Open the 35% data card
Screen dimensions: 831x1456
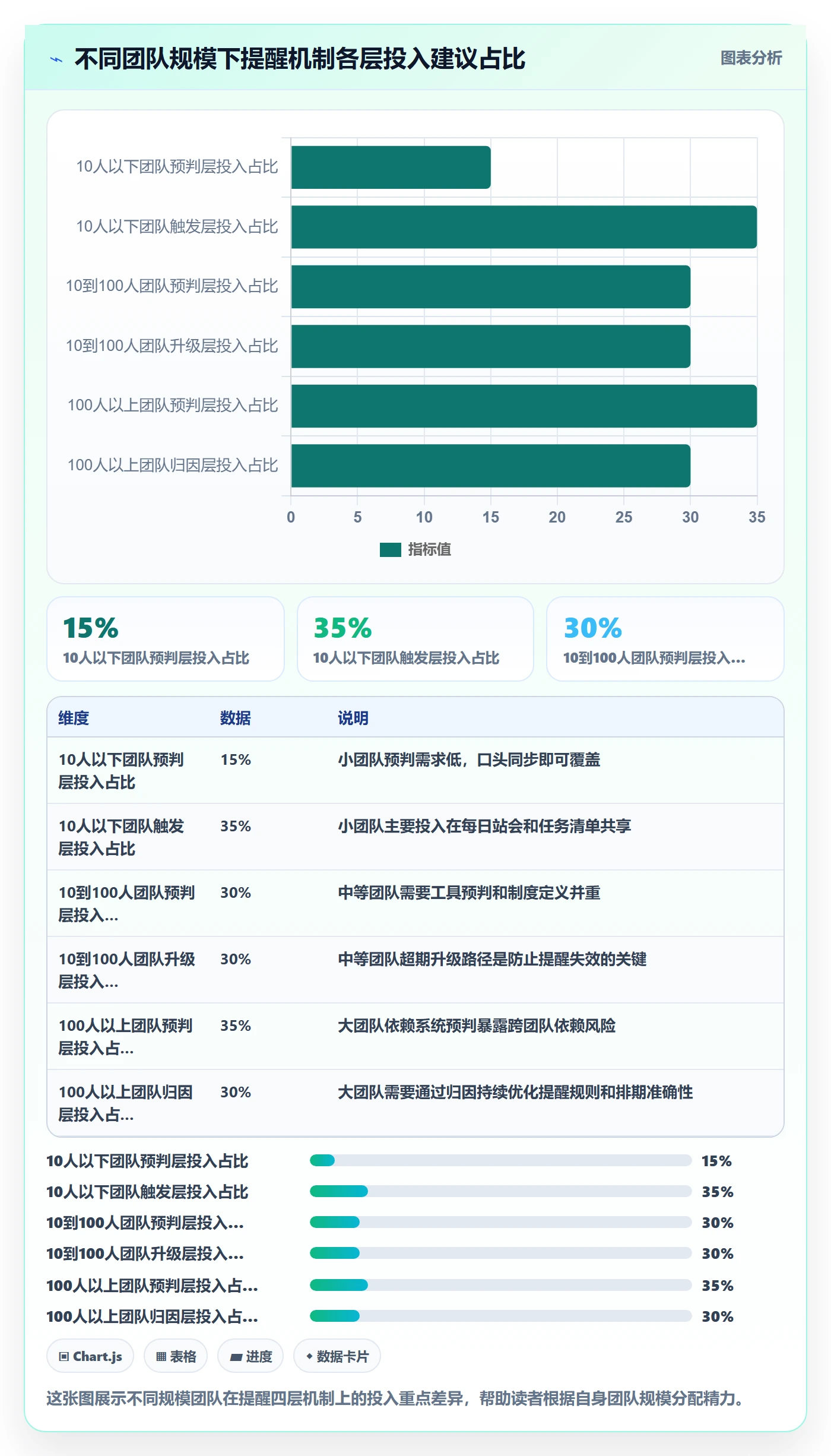point(415,639)
